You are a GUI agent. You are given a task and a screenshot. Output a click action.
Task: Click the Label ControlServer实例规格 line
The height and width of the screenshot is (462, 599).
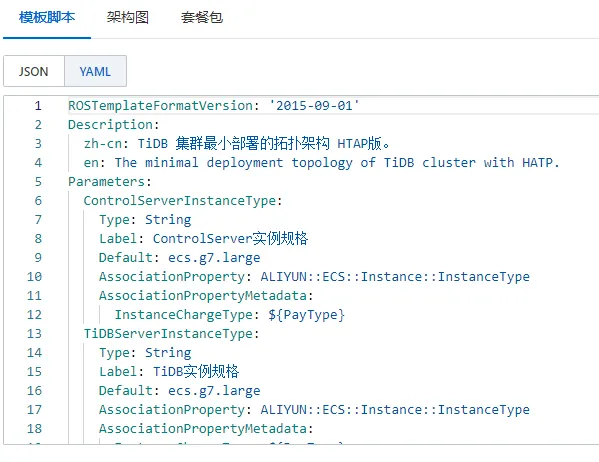click(x=203, y=238)
